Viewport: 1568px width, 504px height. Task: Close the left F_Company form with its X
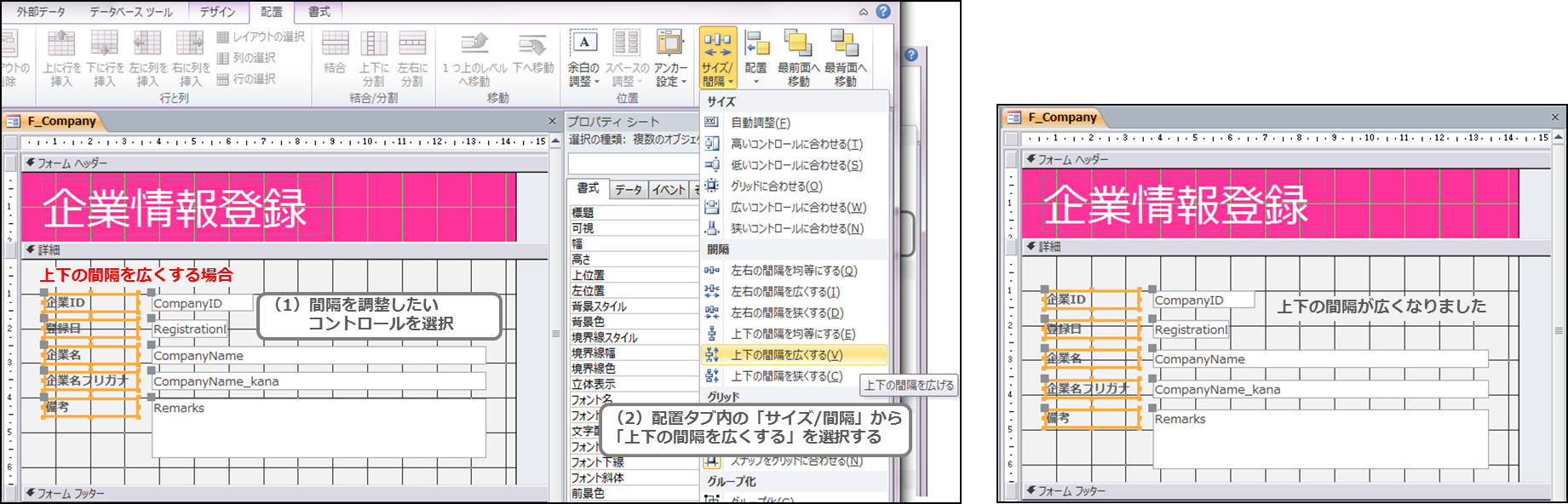click(x=552, y=121)
